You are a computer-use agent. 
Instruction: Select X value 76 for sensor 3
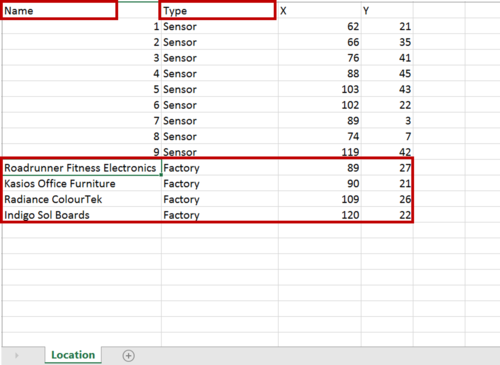320,58
